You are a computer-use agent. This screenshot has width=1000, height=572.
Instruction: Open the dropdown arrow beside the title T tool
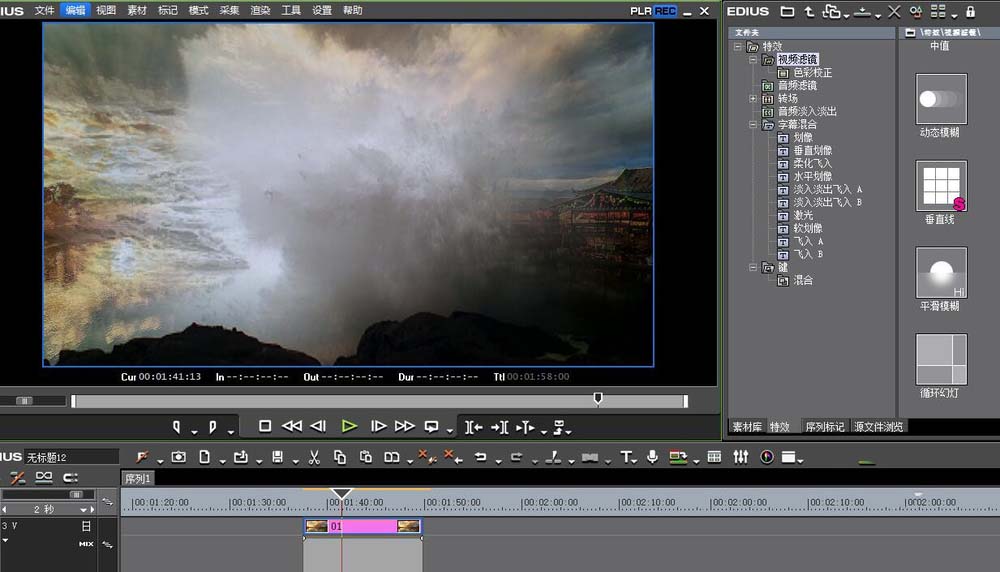coord(635,460)
